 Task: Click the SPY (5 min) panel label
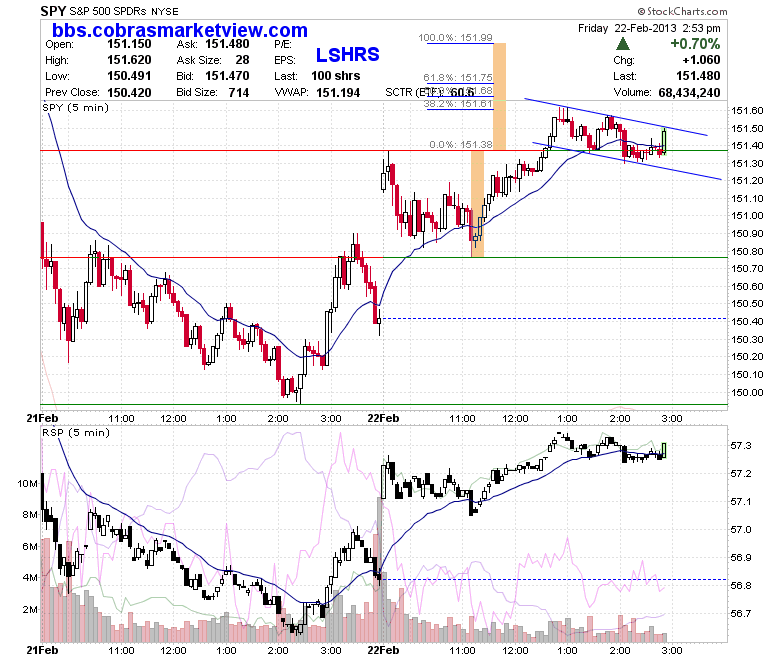[x=76, y=107]
